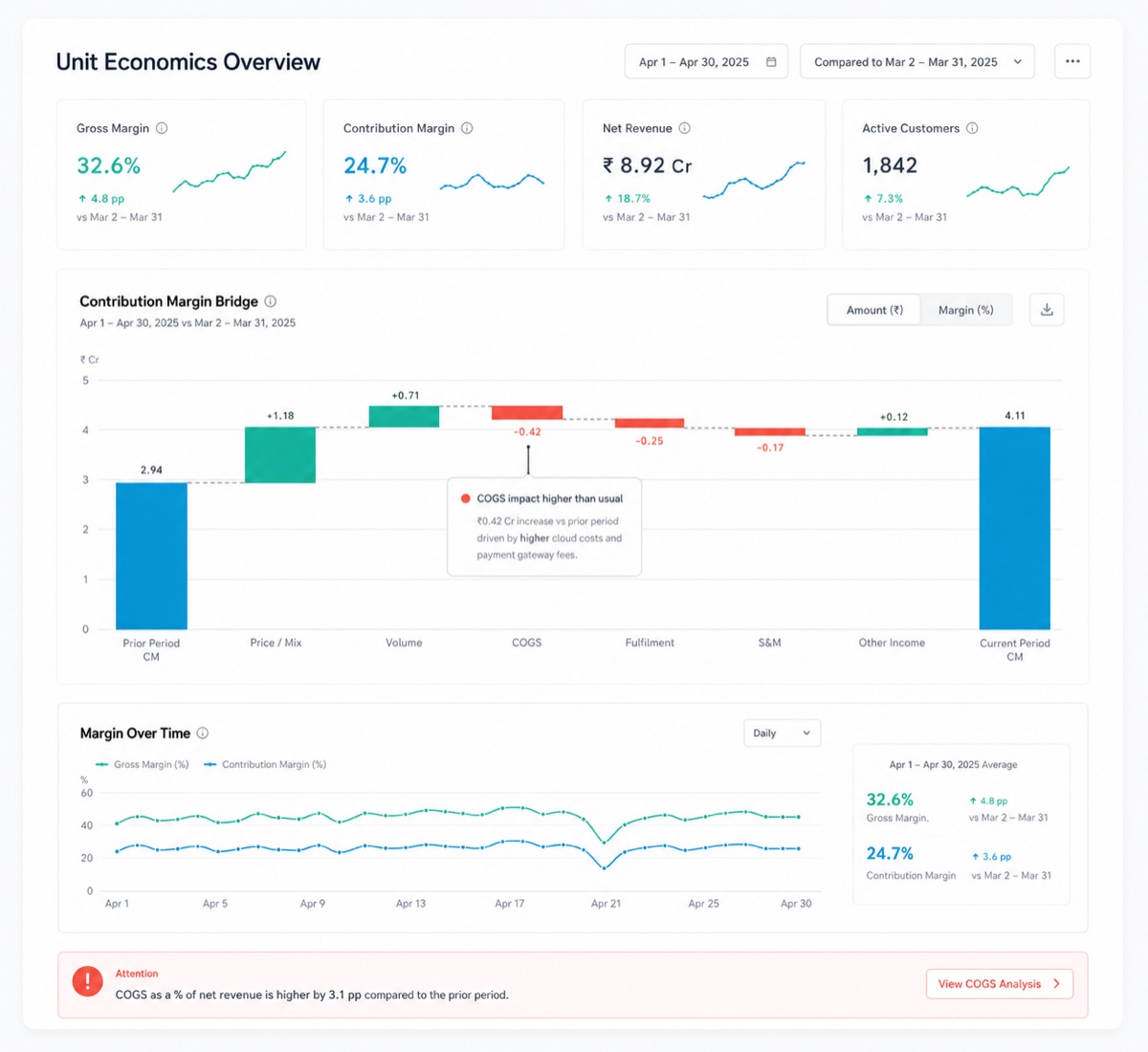Select the Current Period CM blue bar
This screenshot has height=1052, width=1148.
click(1015, 528)
